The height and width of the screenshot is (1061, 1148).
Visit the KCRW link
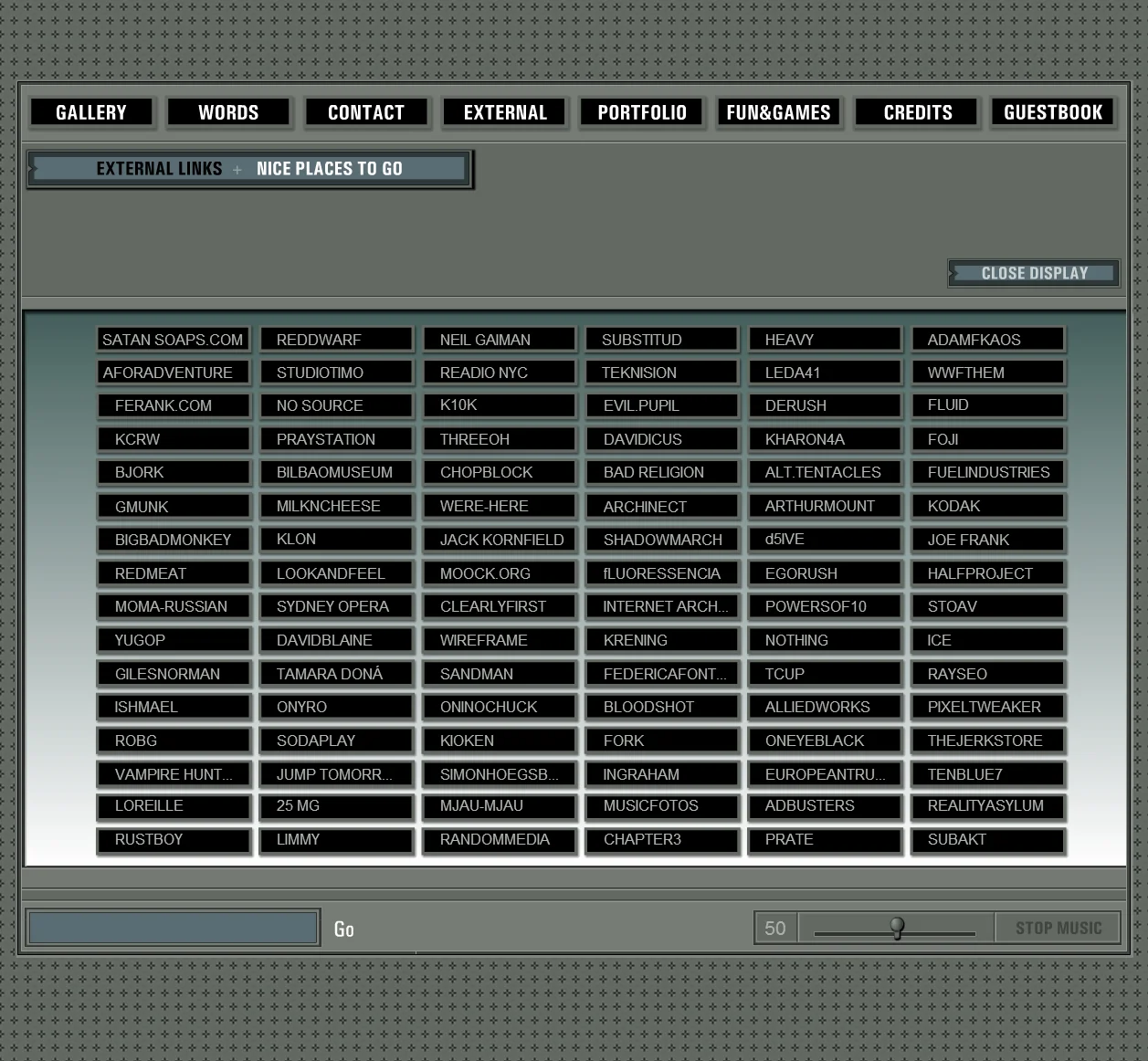click(174, 439)
